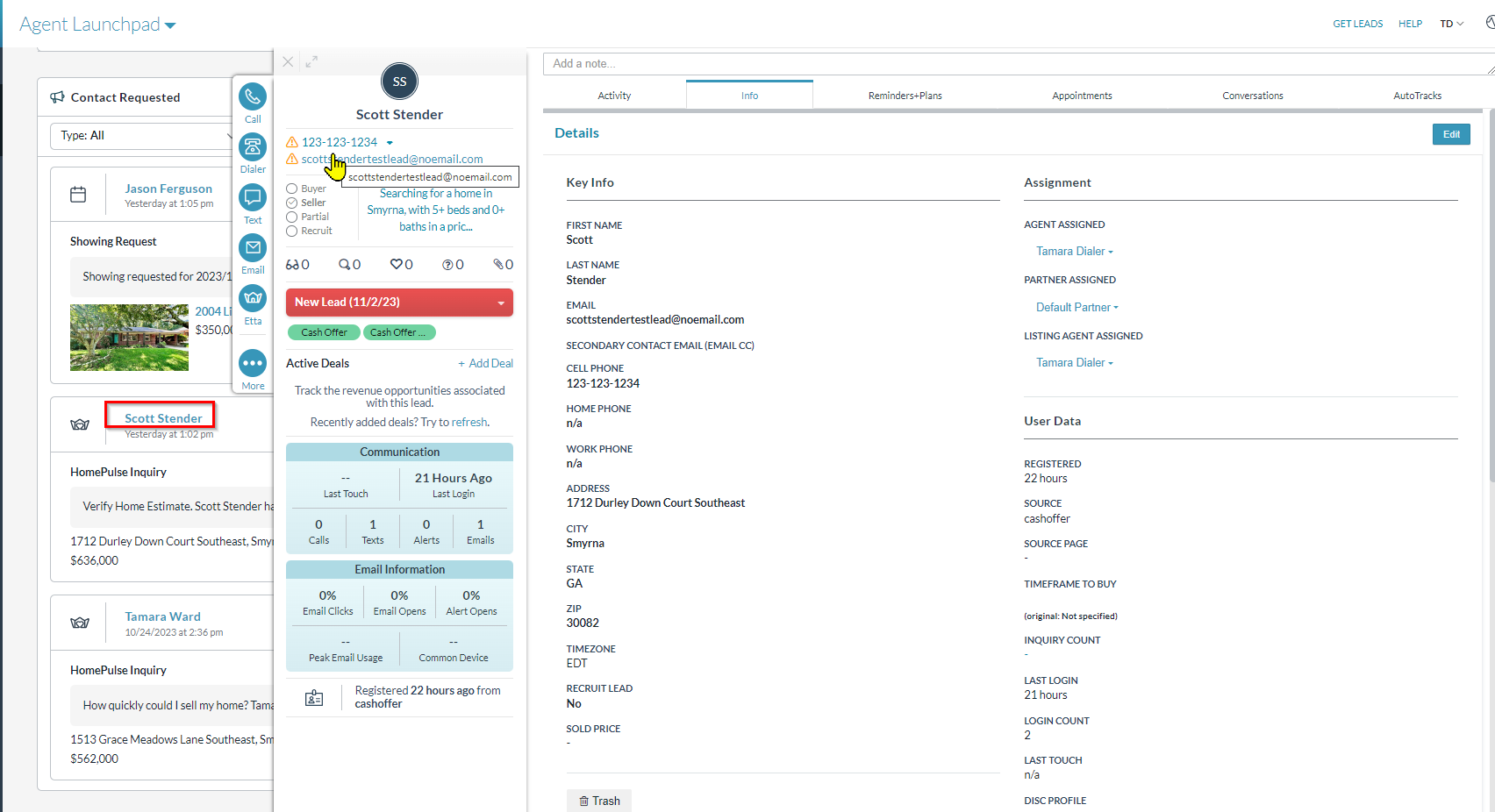Select the Buyer radio button
The image size is (1495, 812).
tap(292, 189)
